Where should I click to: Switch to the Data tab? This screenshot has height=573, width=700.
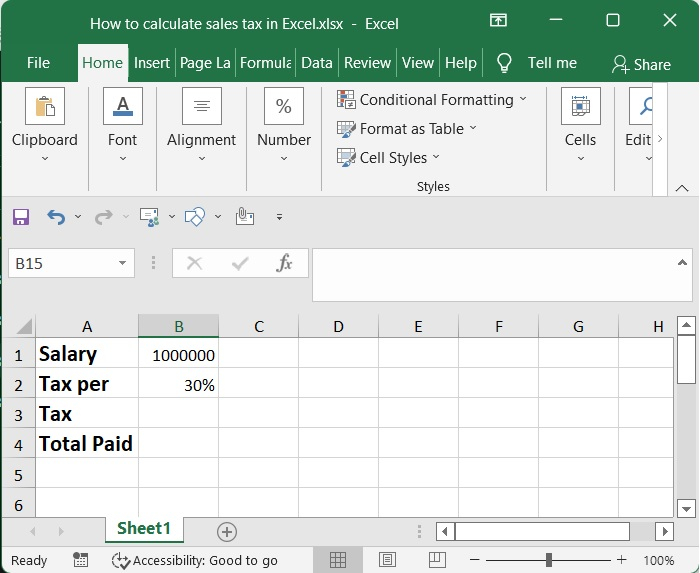(x=316, y=62)
